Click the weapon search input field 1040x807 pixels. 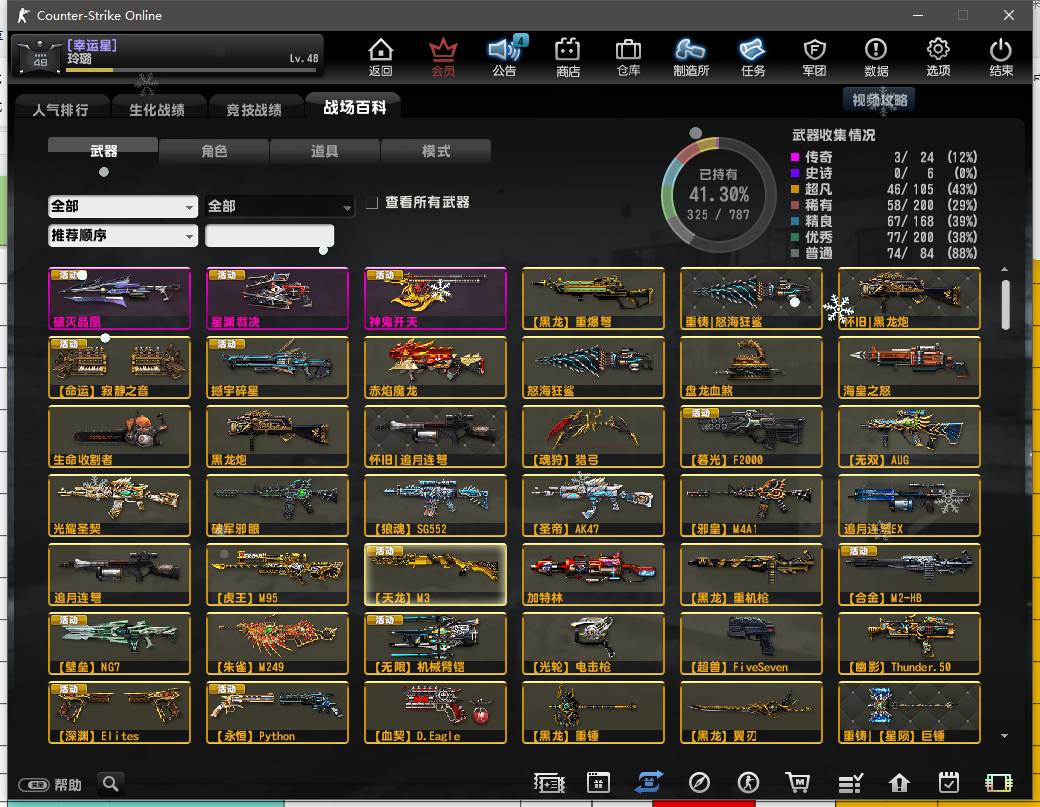pyautogui.click(x=269, y=235)
